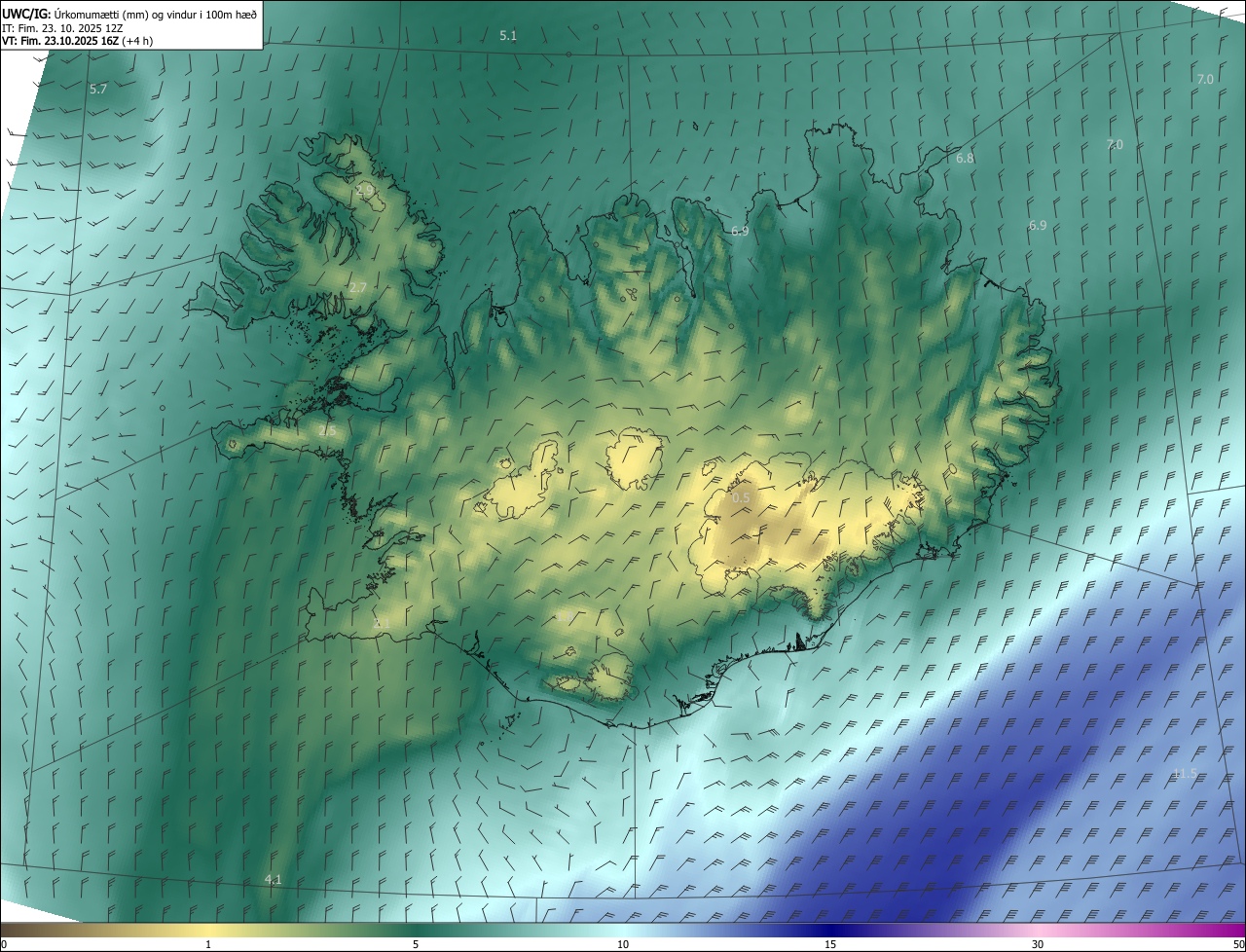Viewport: 1246px width, 952px height.
Task: Click the '0' tick on the colour scale
Action: [x=4, y=944]
